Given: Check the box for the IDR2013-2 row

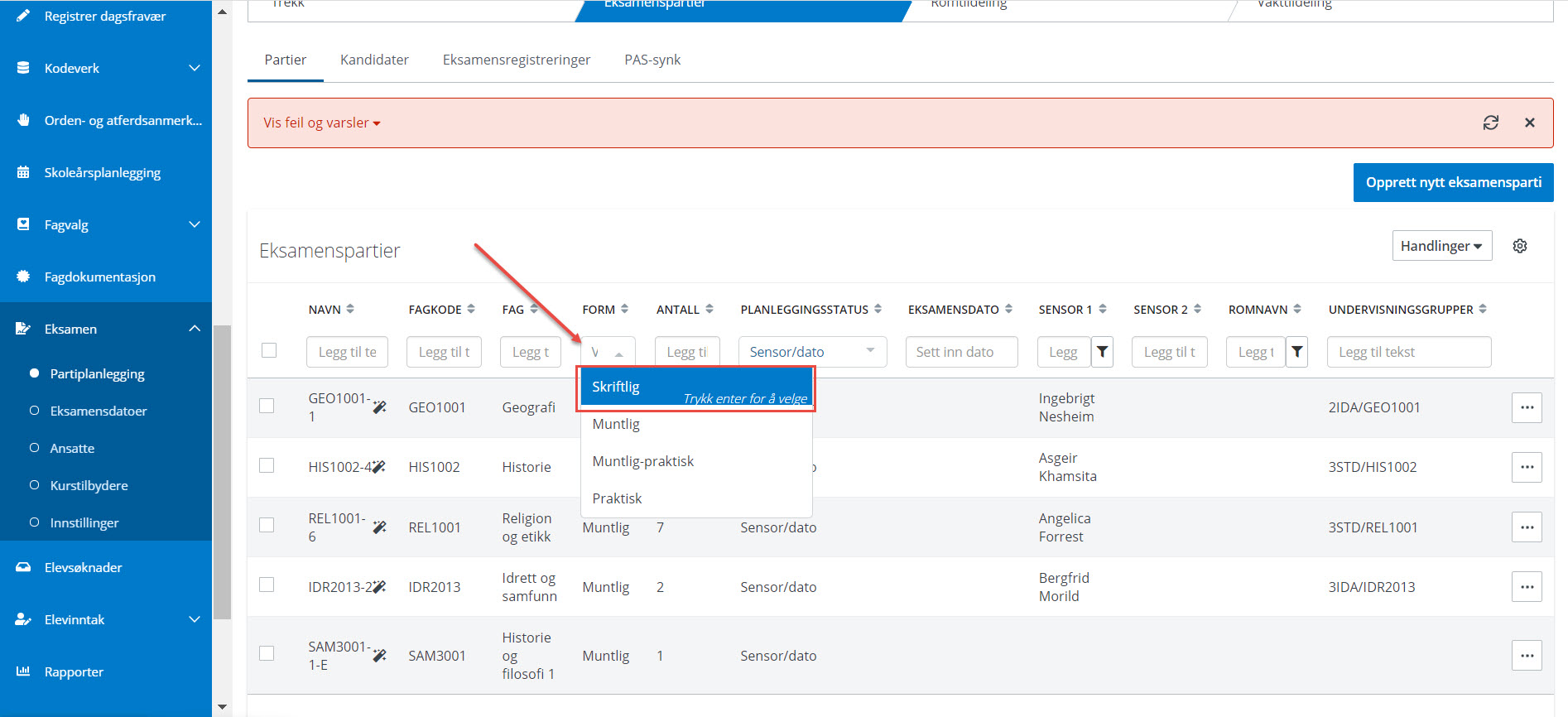Looking at the screenshot, I should point(267,585).
